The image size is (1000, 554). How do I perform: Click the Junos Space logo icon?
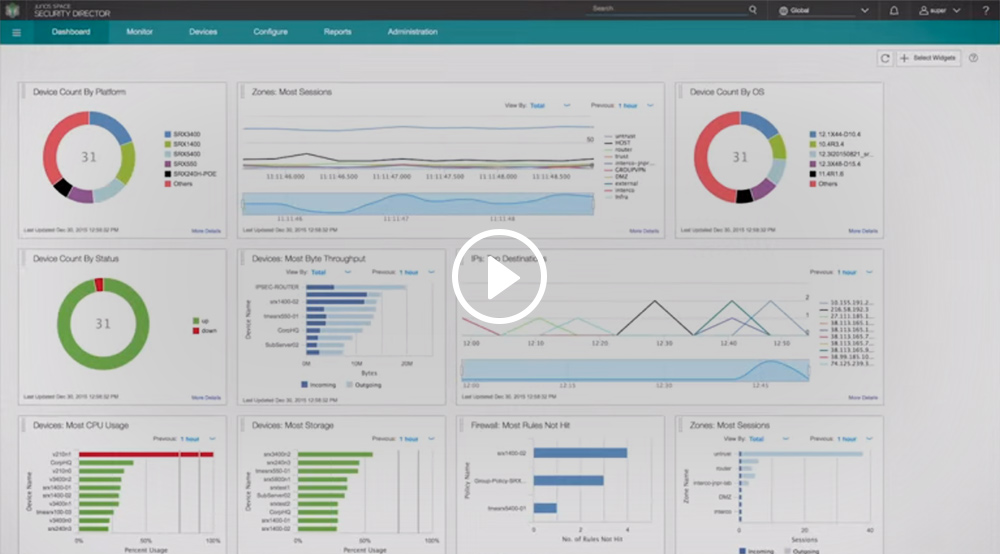12,10
